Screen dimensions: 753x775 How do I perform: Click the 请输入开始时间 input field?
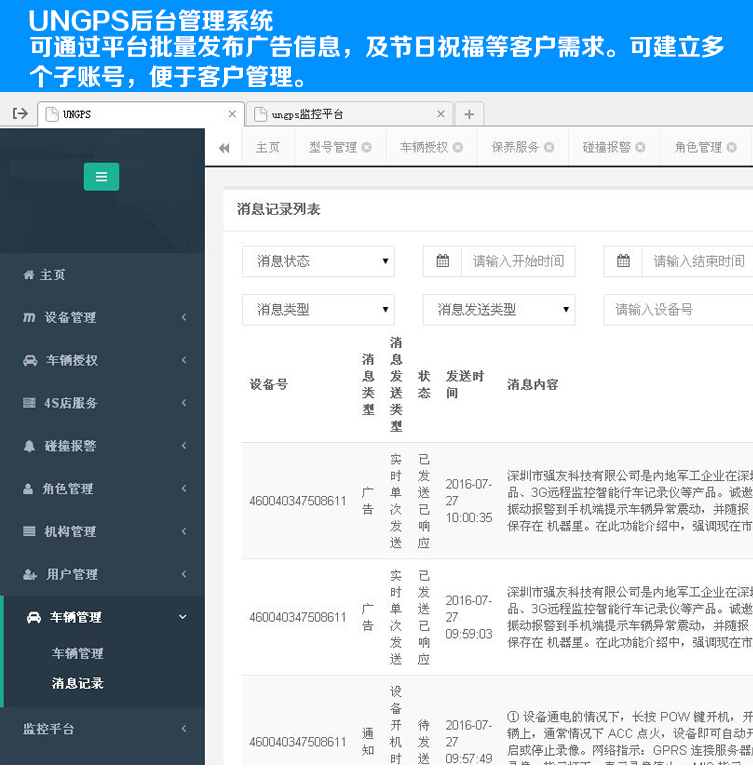click(518, 261)
